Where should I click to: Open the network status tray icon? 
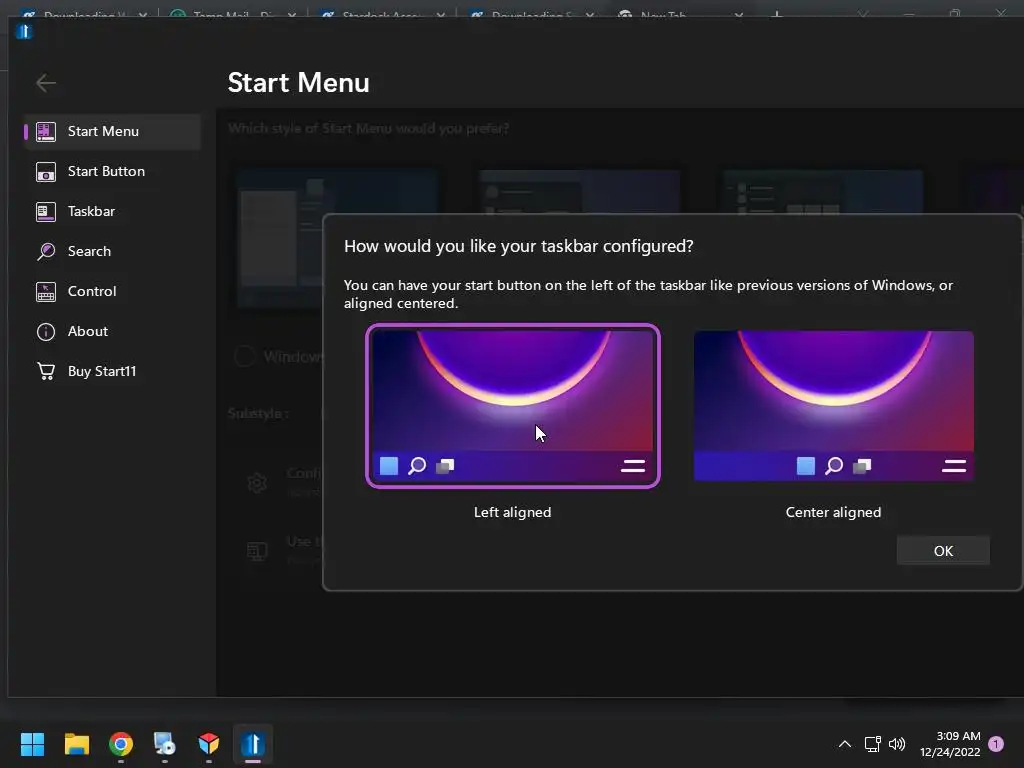pyautogui.click(x=872, y=744)
